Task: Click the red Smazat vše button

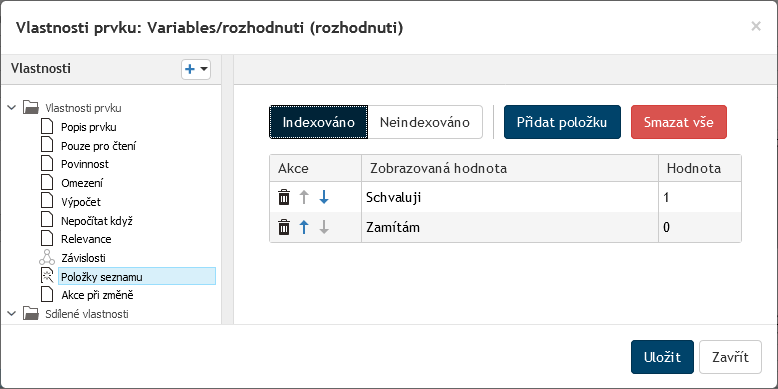Action: point(679,122)
